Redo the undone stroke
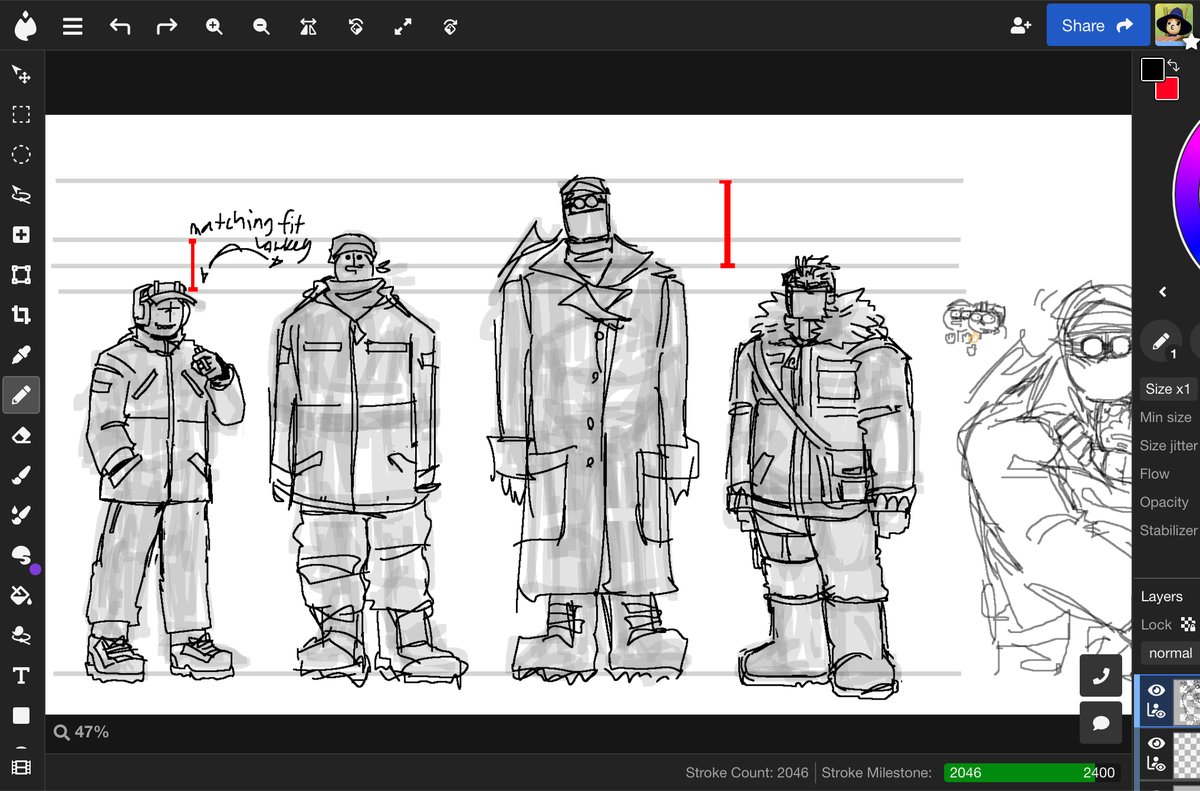This screenshot has height=791, width=1200. pos(167,27)
